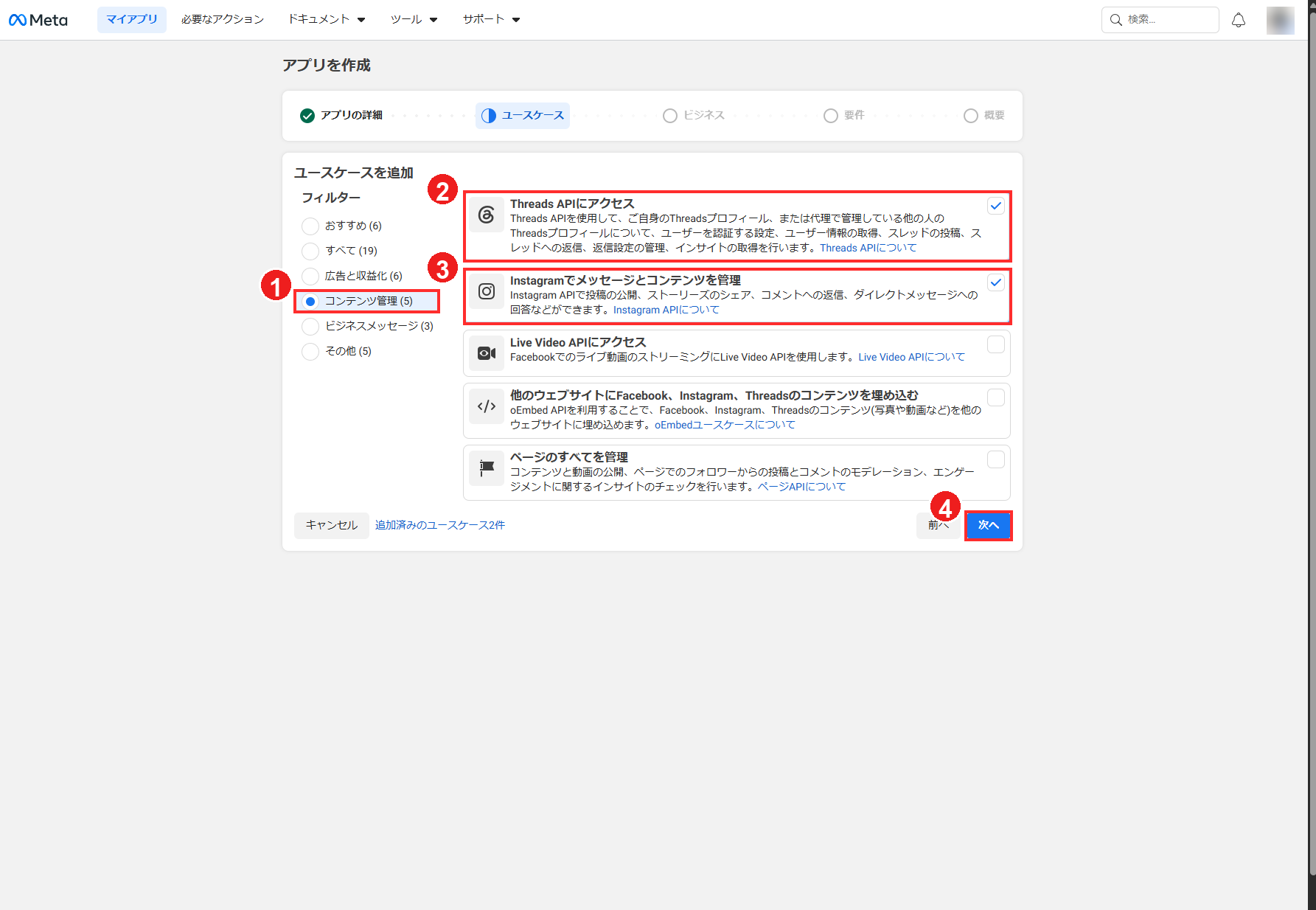Click the ユースケース half-circle step icon
Screen dimensions: 1316x910
click(489, 116)
